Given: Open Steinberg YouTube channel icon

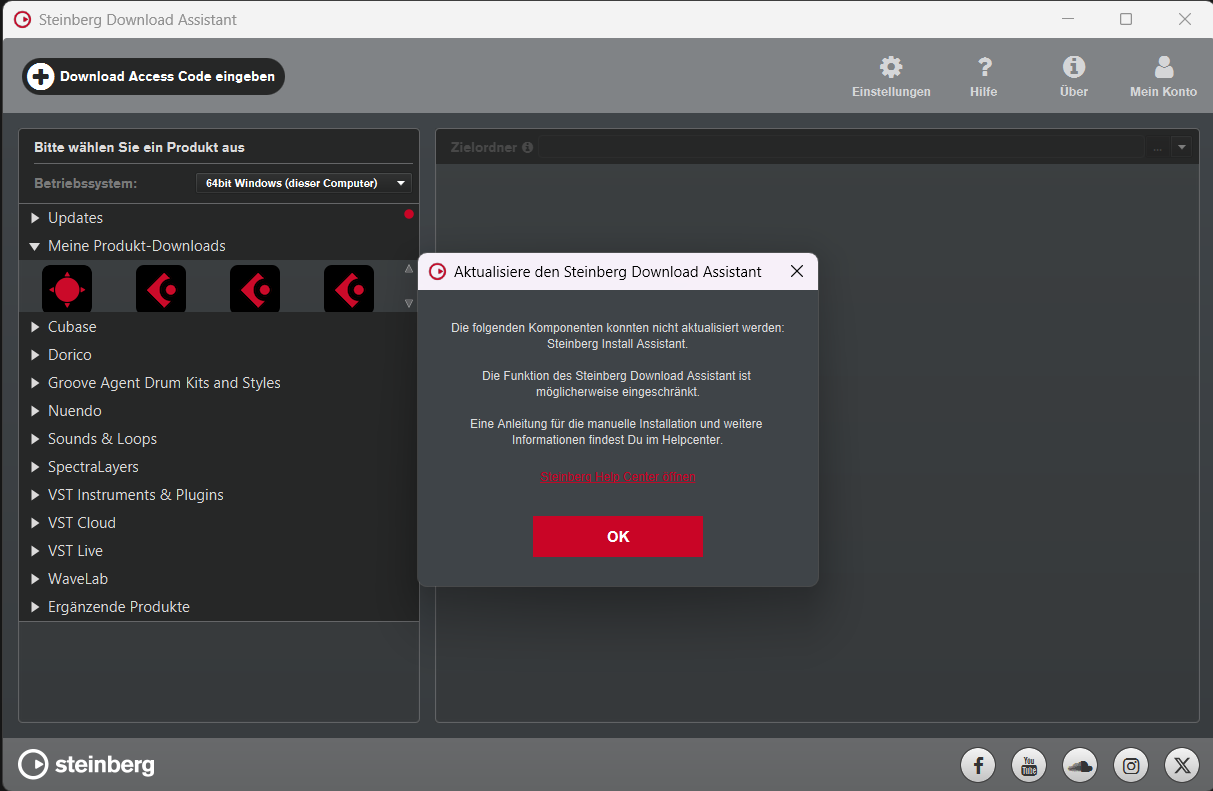Looking at the screenshot, I should pyautogui.click(x=1029, y=766).
